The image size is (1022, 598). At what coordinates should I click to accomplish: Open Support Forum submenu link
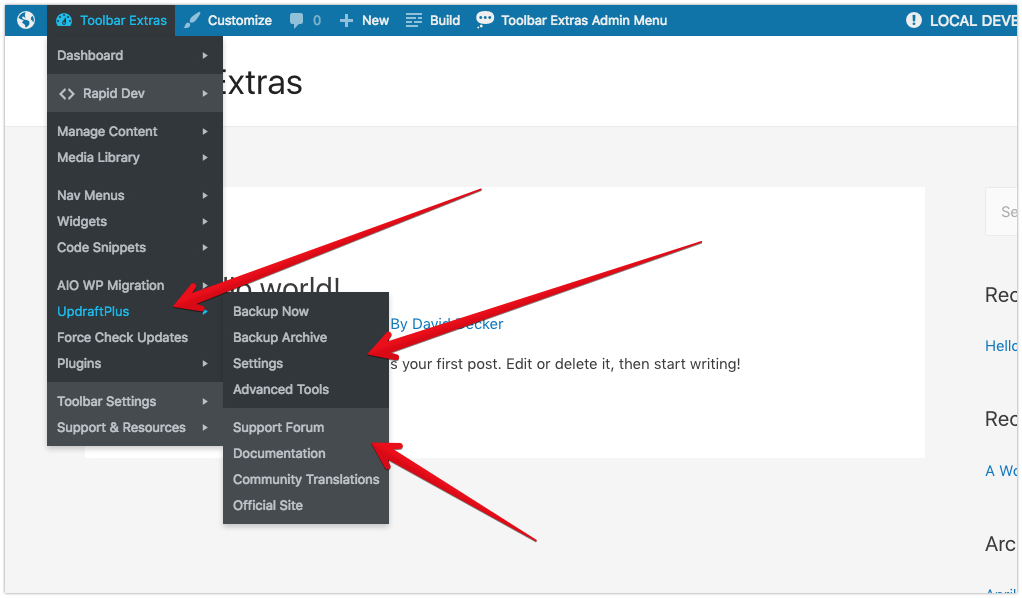click(306, 427)
